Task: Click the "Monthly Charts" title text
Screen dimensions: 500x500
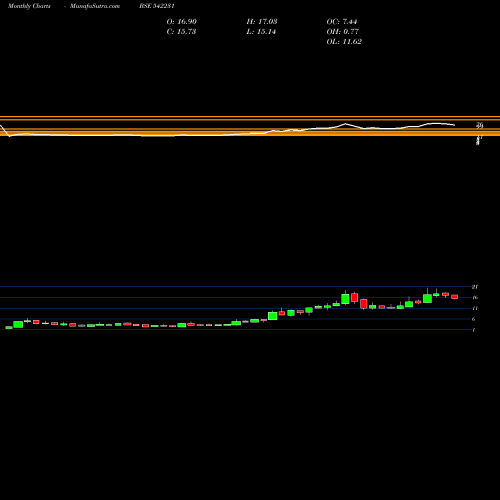Action: pyautogui.click(x=29, y=6)
